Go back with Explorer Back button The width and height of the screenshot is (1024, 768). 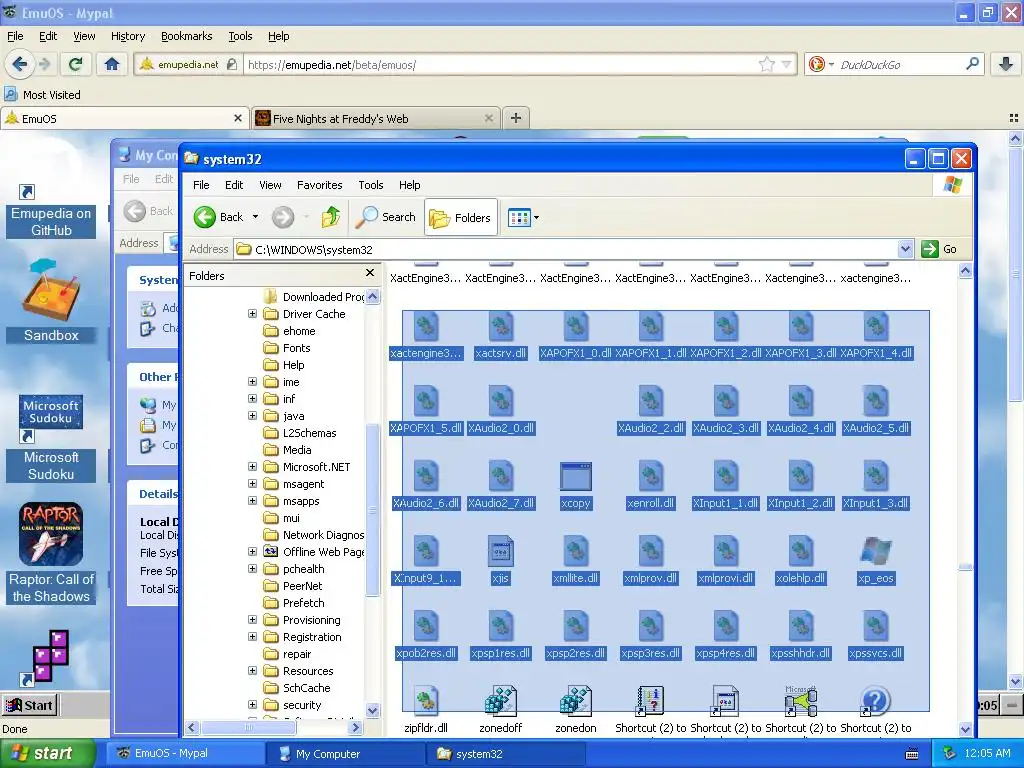tap(219, 217)
